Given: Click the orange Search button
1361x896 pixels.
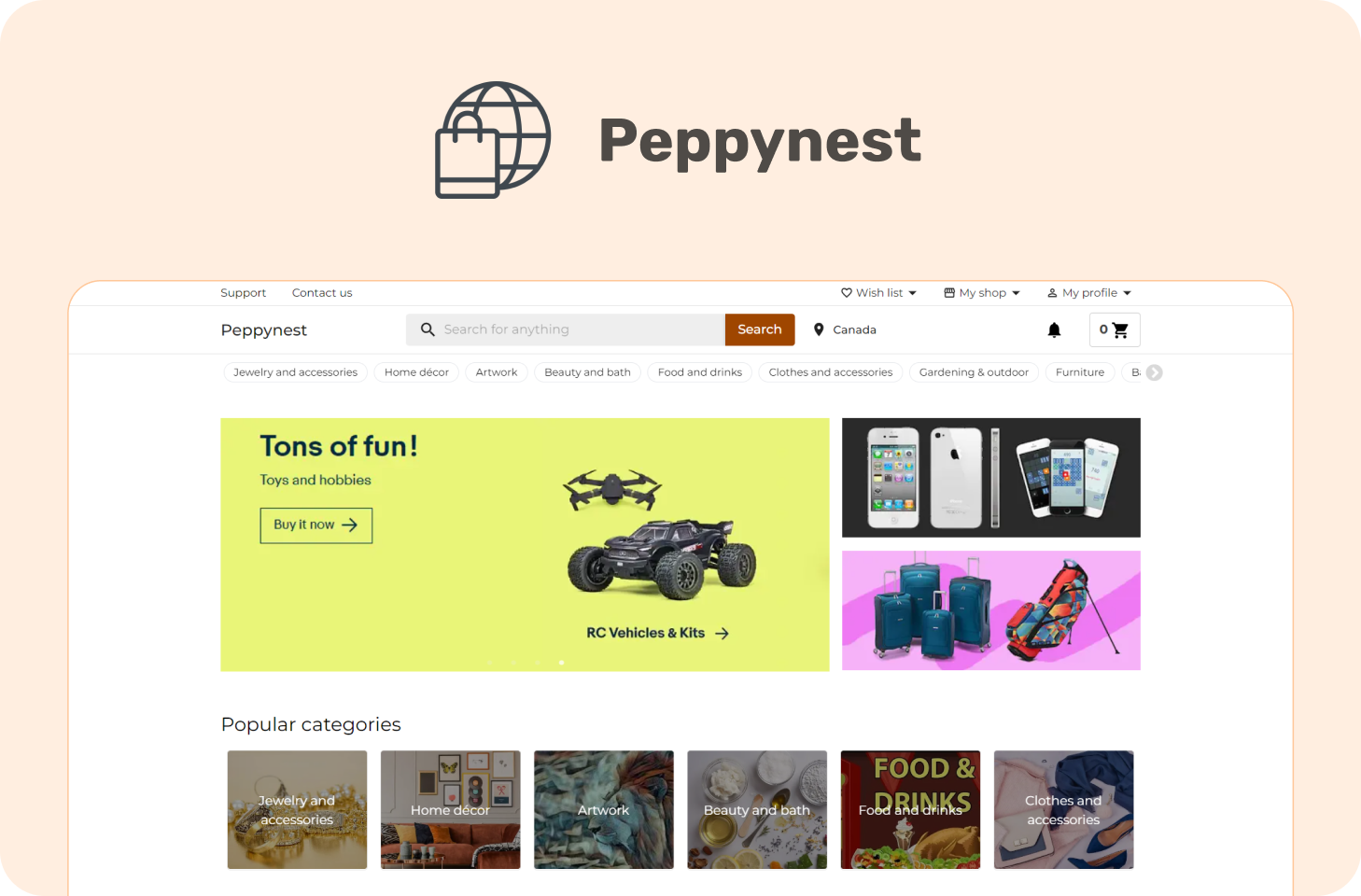Looking at the screenshot, I should (x=760, y=329).
